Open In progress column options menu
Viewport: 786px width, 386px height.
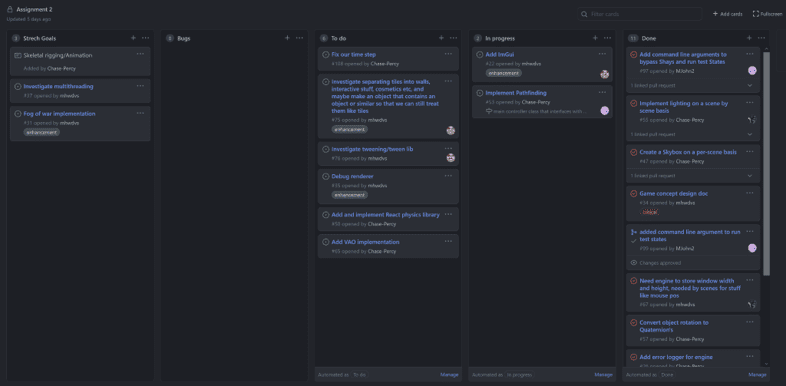click(608, 38)
